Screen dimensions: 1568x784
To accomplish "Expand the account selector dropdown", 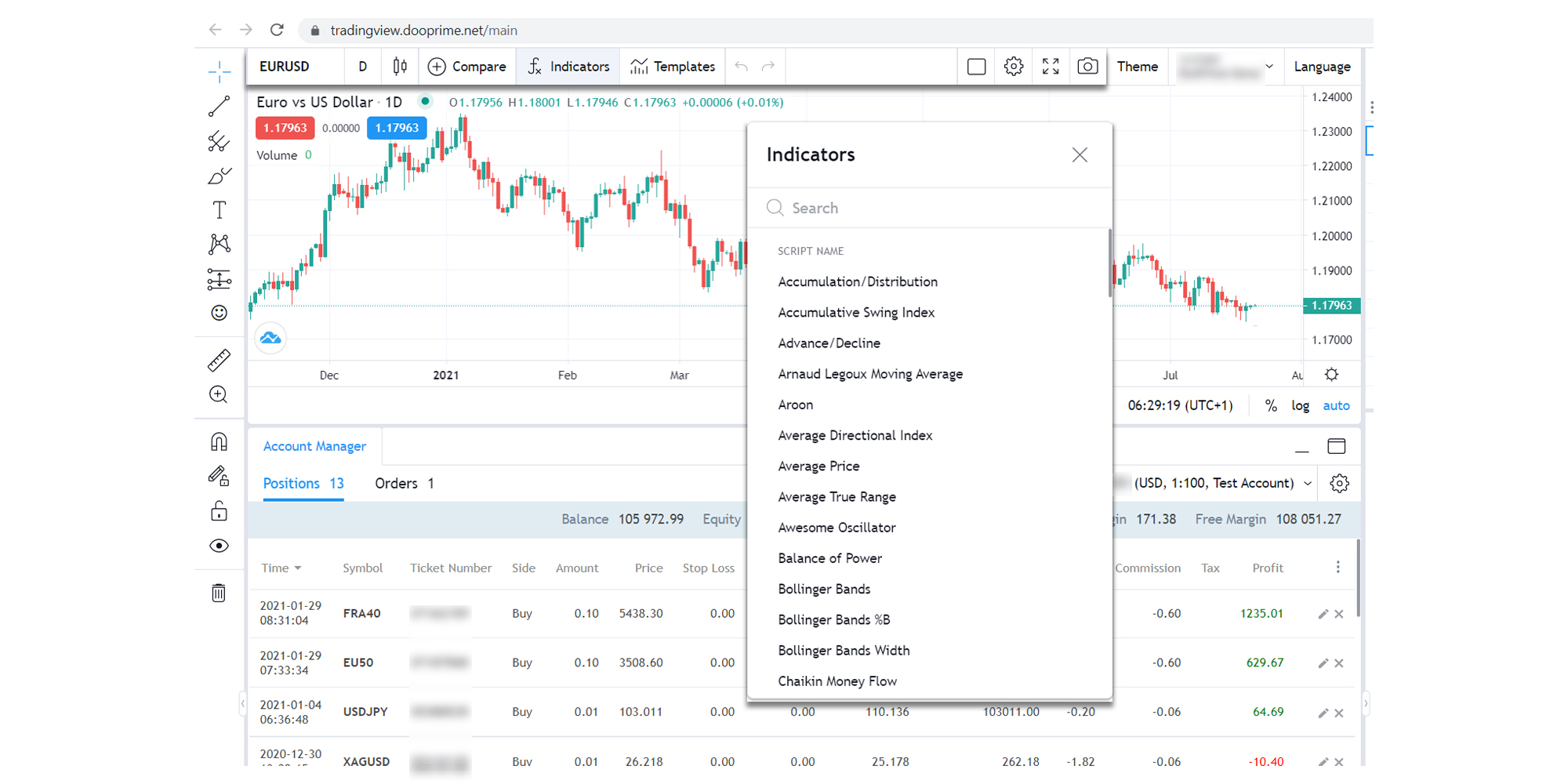I will tap(1307, 483).
